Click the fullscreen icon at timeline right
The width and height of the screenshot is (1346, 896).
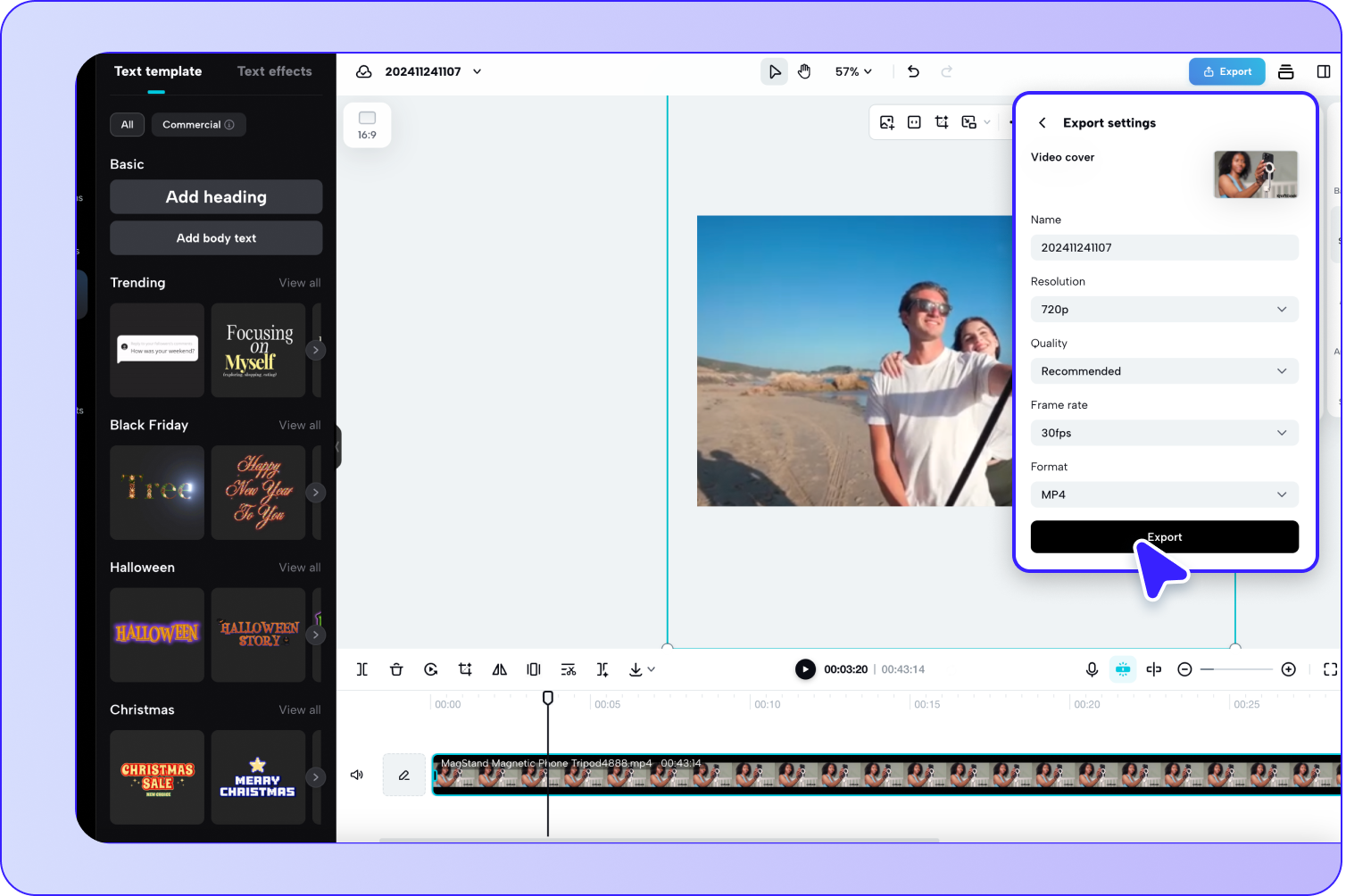(x=1330, y=669)
